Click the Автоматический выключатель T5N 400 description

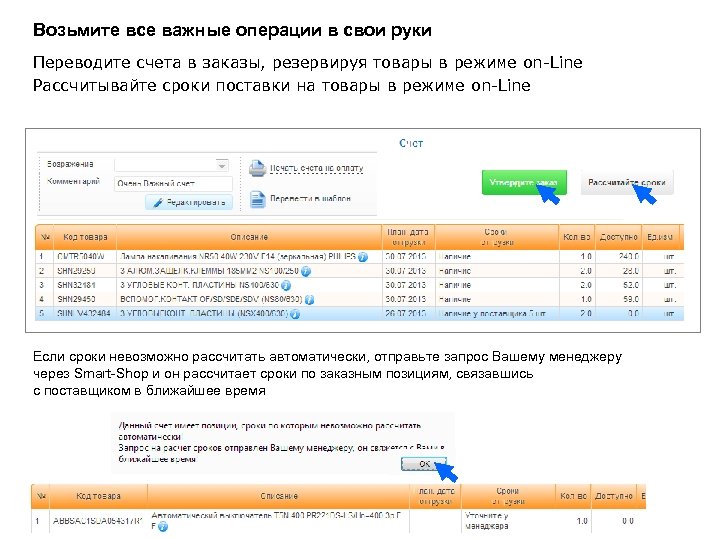pyautogui.click(x=276, y=516)
